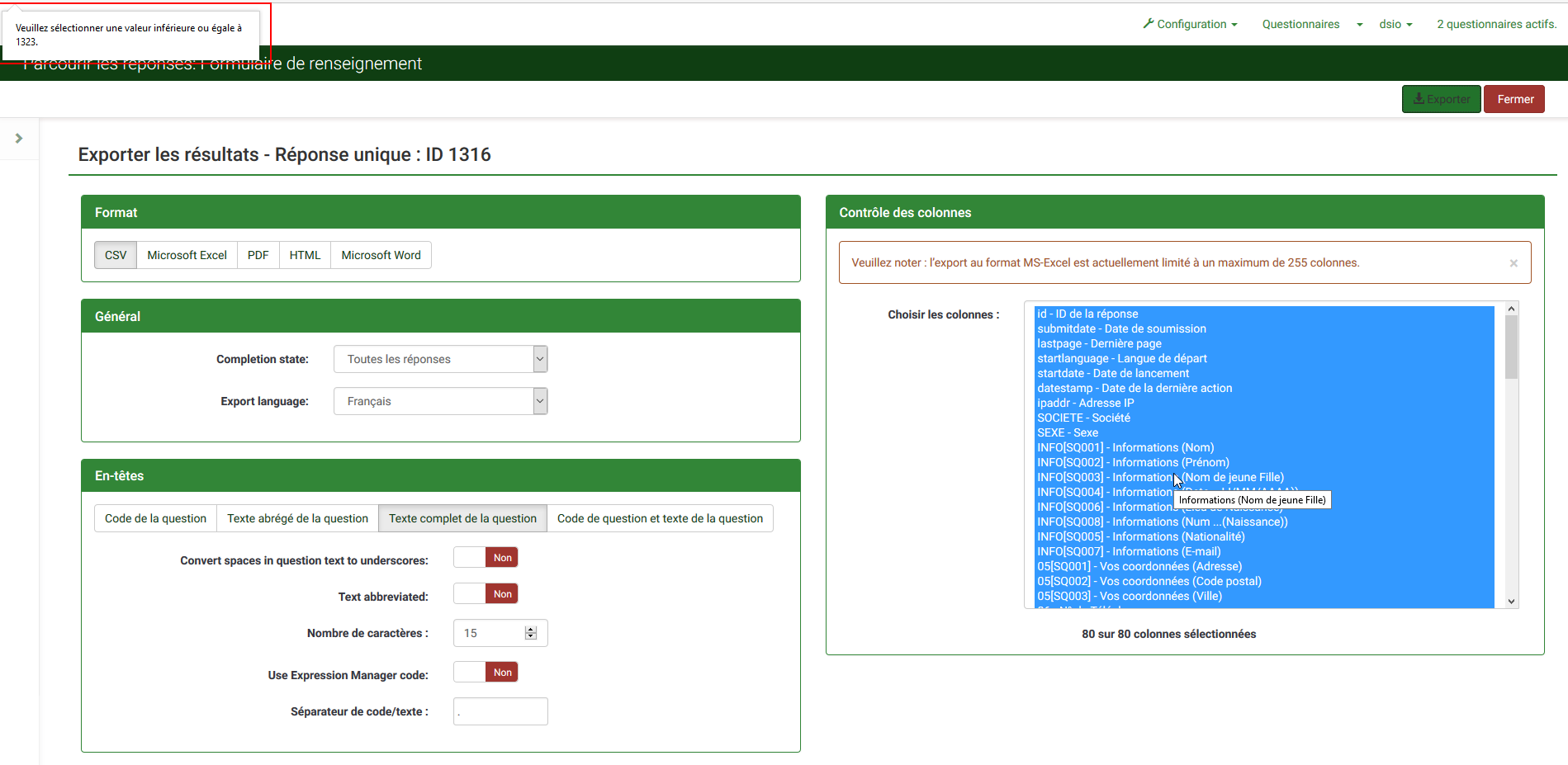Toggle Convert spaces to underscores switch
This screenshot has width=1568, height=765.
click(x=486, y=558)
